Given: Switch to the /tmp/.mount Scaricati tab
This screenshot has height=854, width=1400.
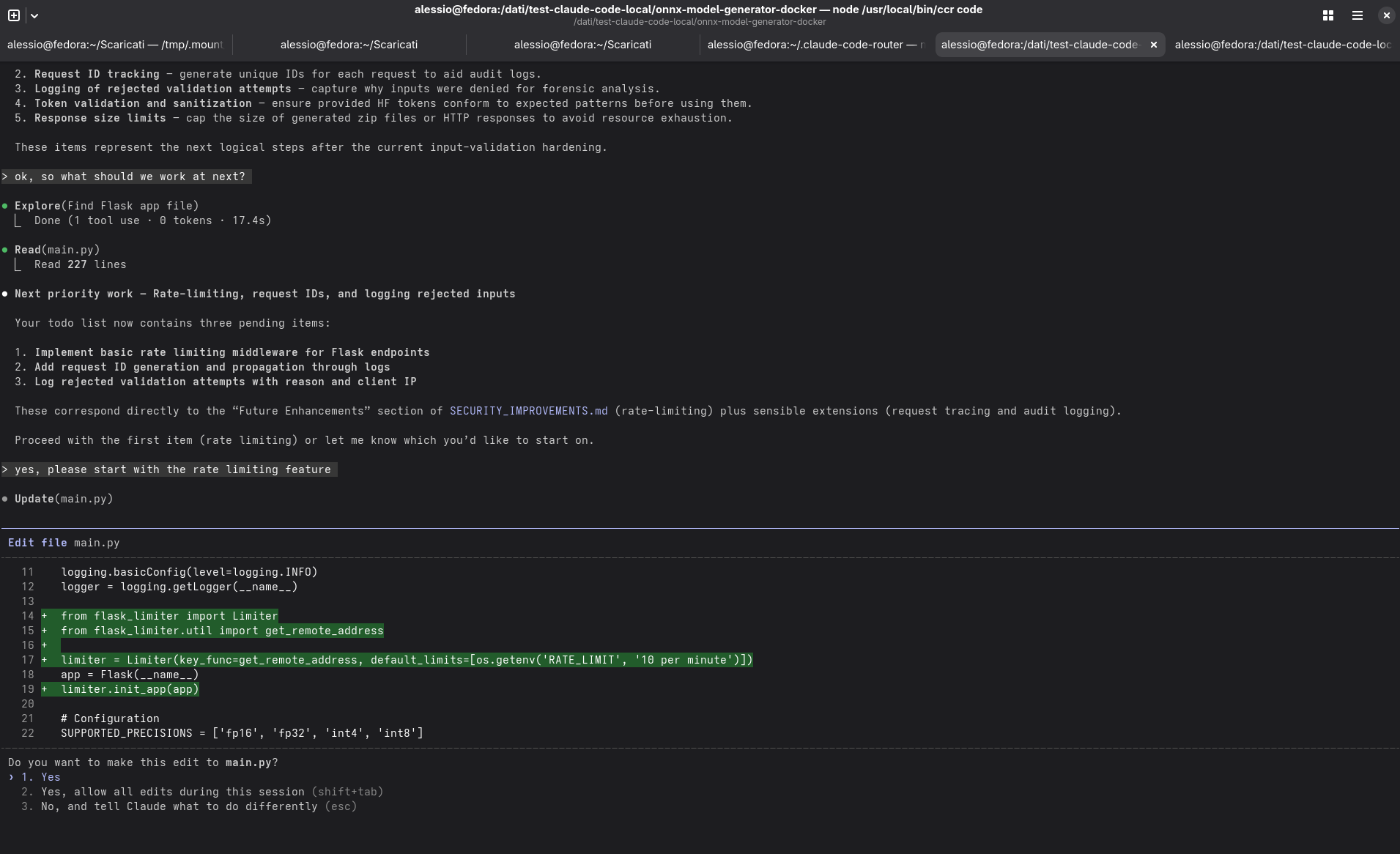Looking at the screenshot, I should 115,45.
